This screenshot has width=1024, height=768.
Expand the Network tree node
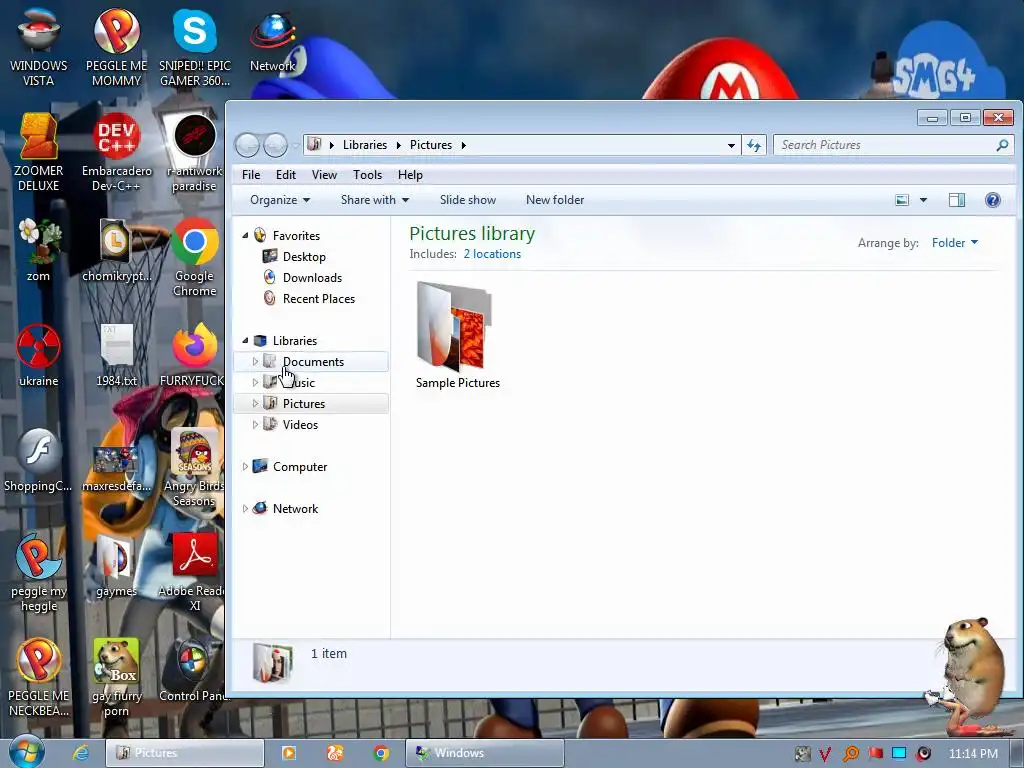[246, 508]
